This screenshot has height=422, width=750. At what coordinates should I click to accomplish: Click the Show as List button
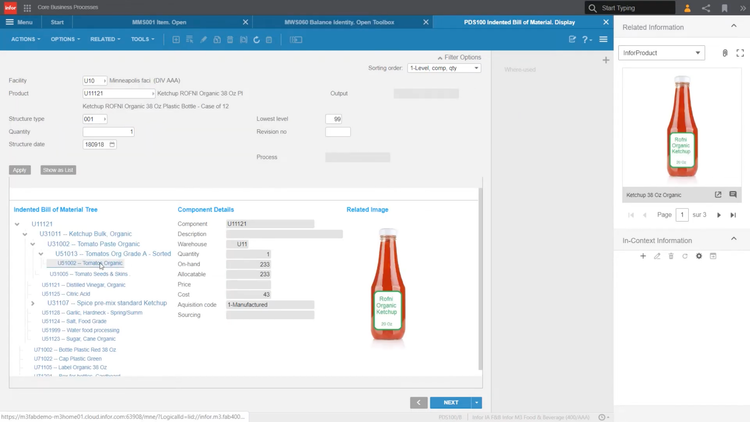[x=58, y=170]
